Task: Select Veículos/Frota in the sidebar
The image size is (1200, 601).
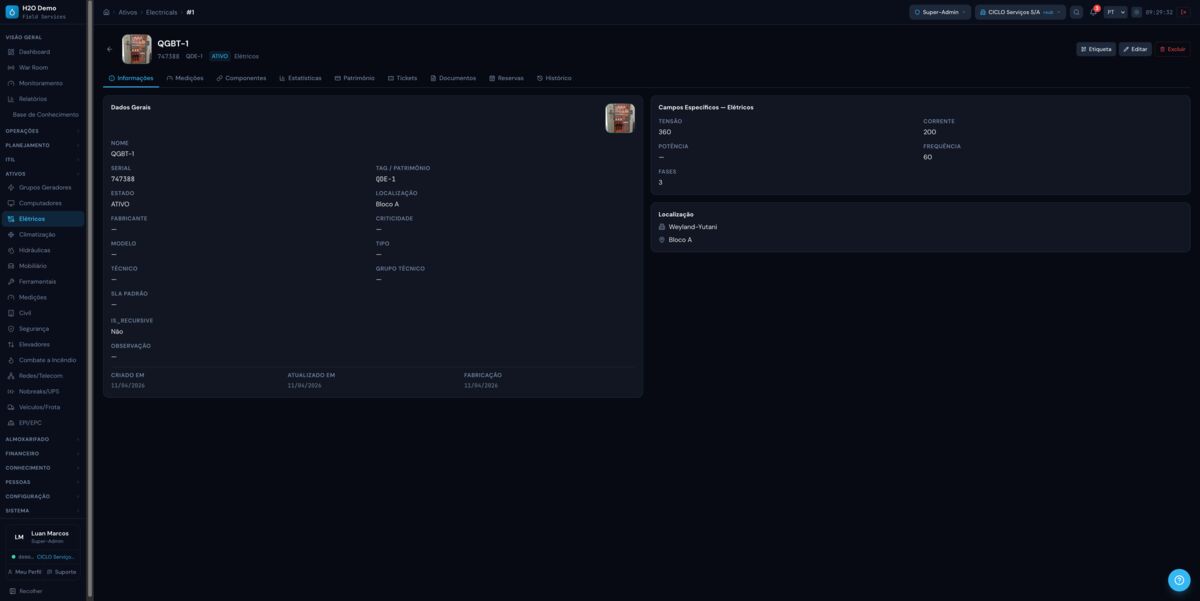Action: tap(39, 407)
